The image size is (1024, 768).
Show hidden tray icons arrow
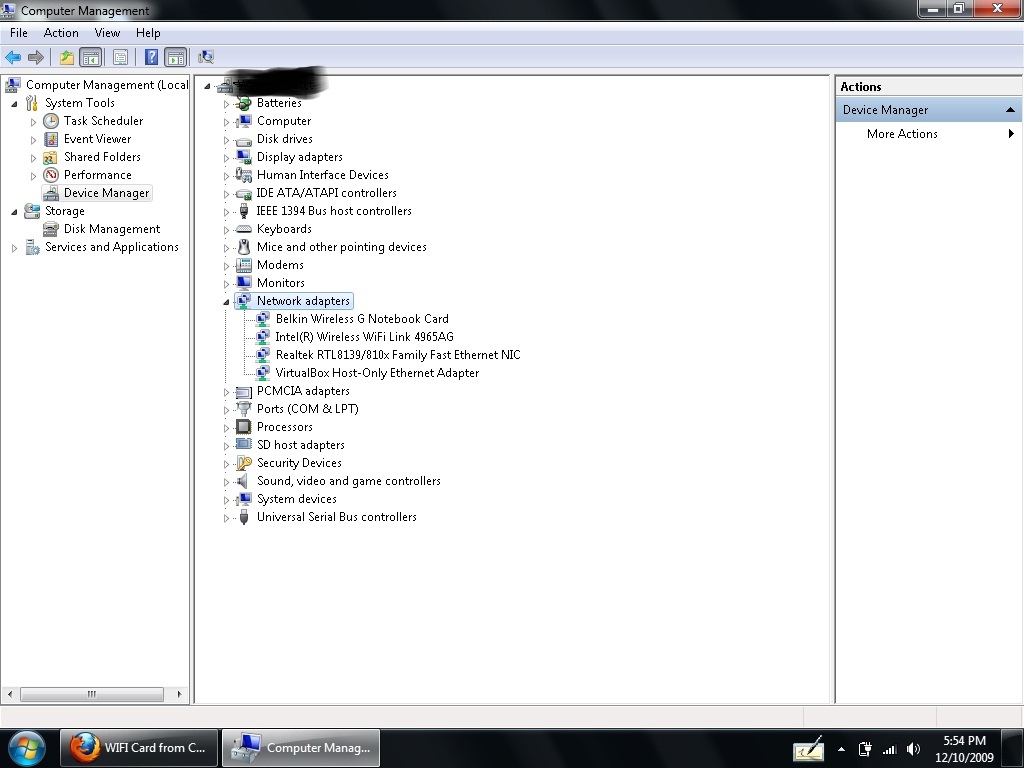[841, 750]
